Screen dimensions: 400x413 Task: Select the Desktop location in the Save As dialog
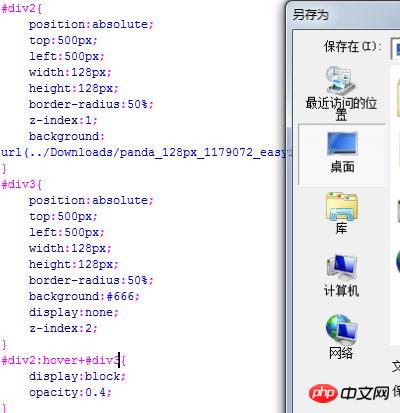[x=342, y=153]
